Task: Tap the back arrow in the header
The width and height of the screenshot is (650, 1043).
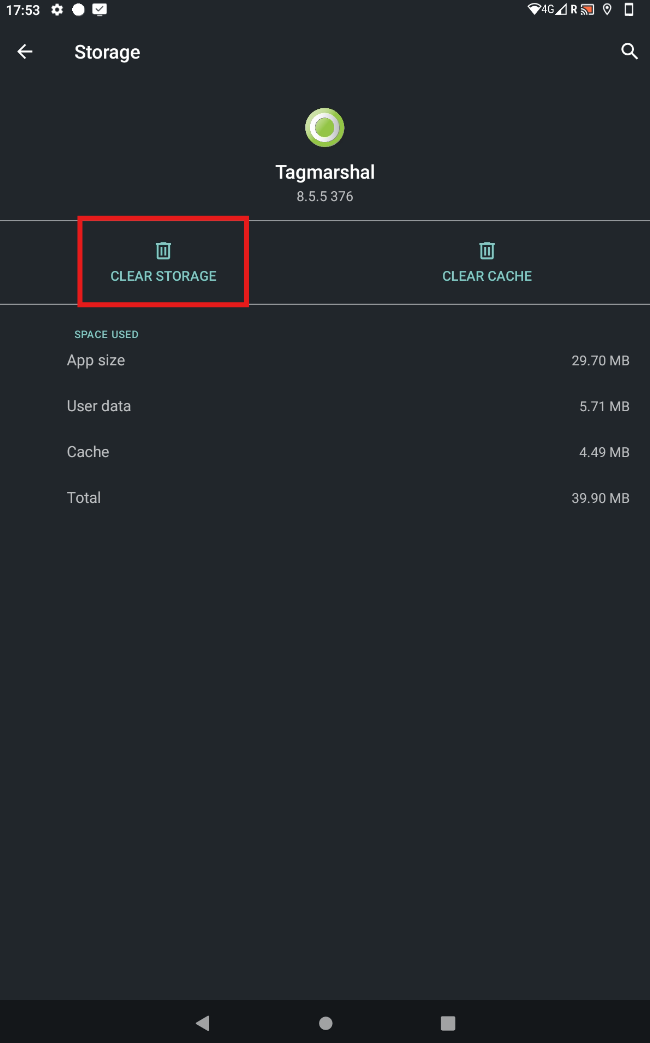Action: (25, 52)
